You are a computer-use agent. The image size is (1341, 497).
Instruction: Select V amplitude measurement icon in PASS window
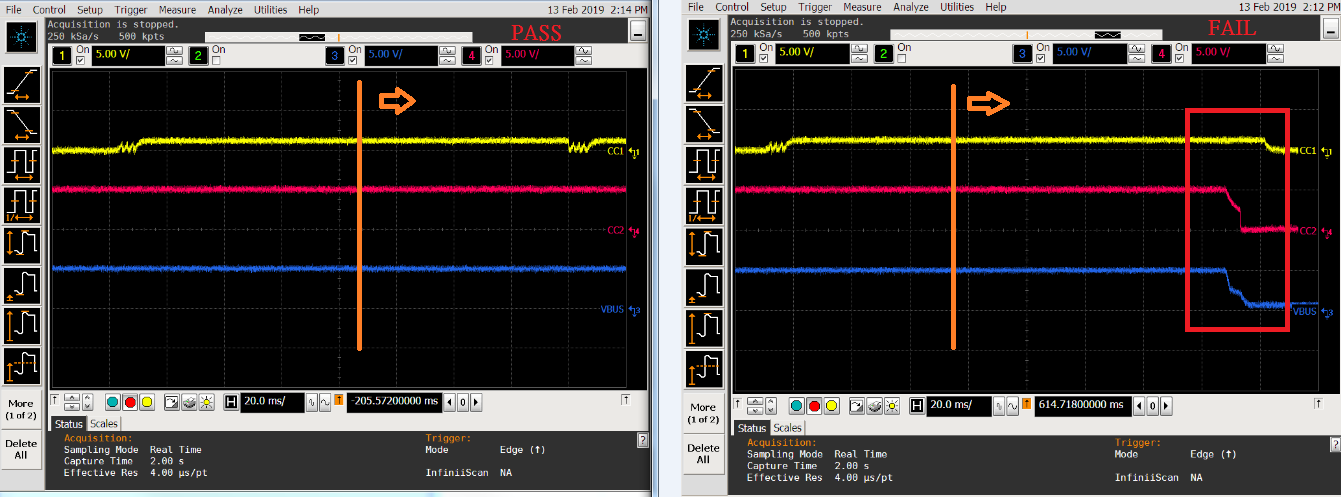tap(22, 325)
